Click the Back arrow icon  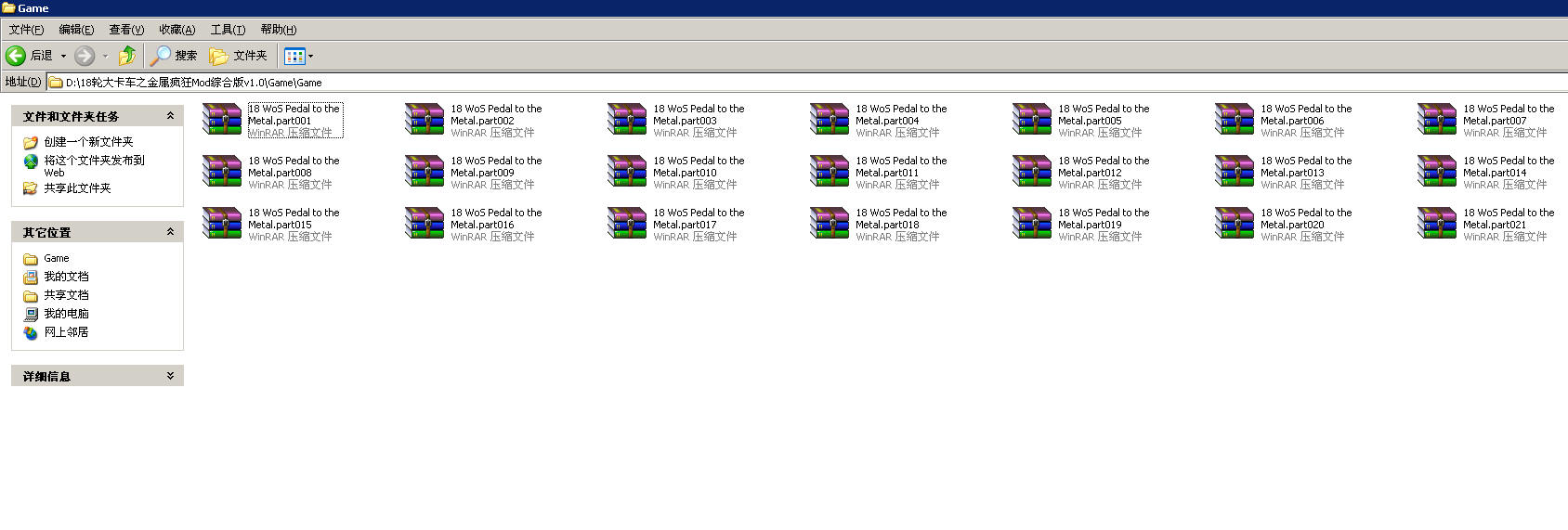[x=16, y=56]
